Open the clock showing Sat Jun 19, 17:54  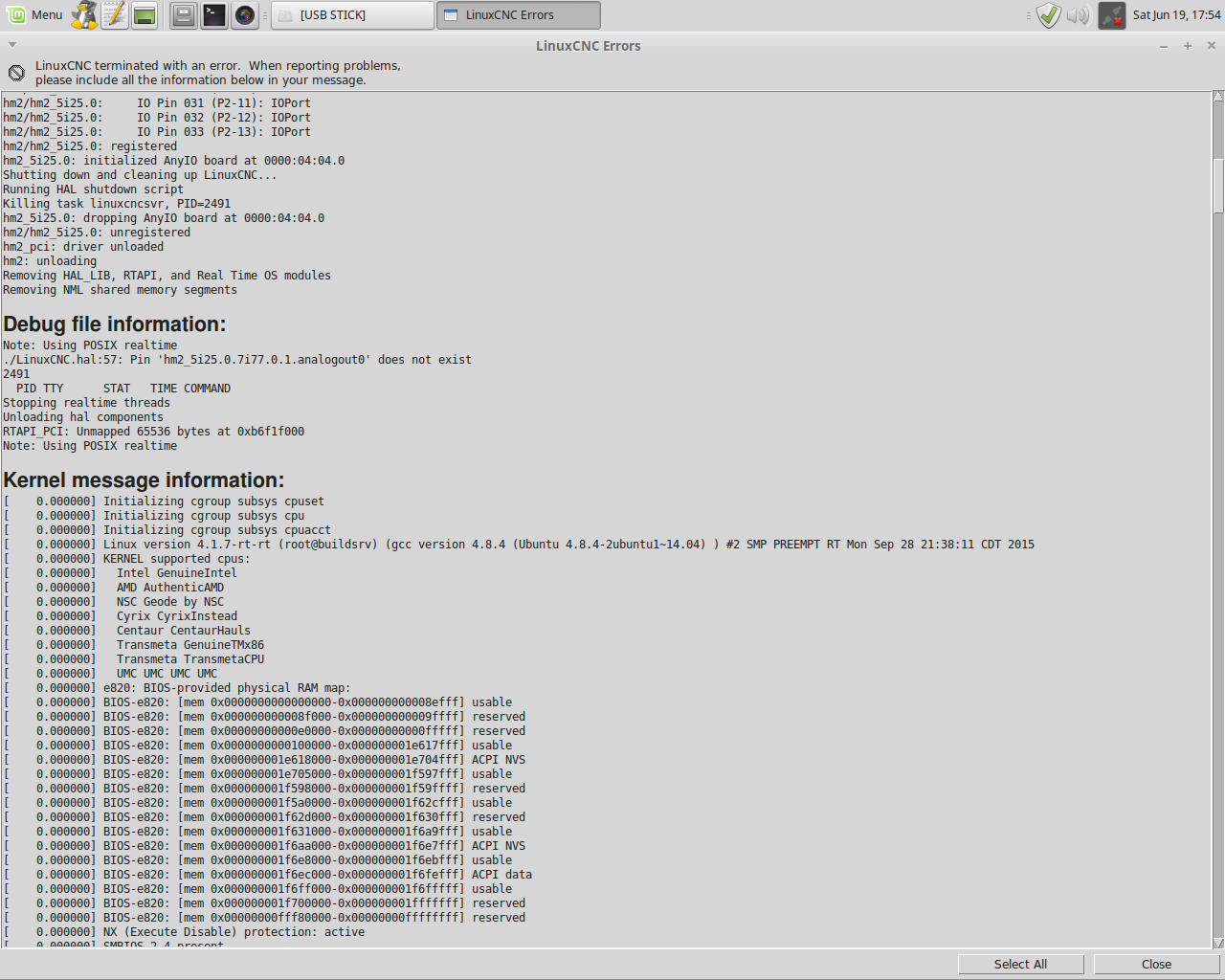(x=1176, y=14)
